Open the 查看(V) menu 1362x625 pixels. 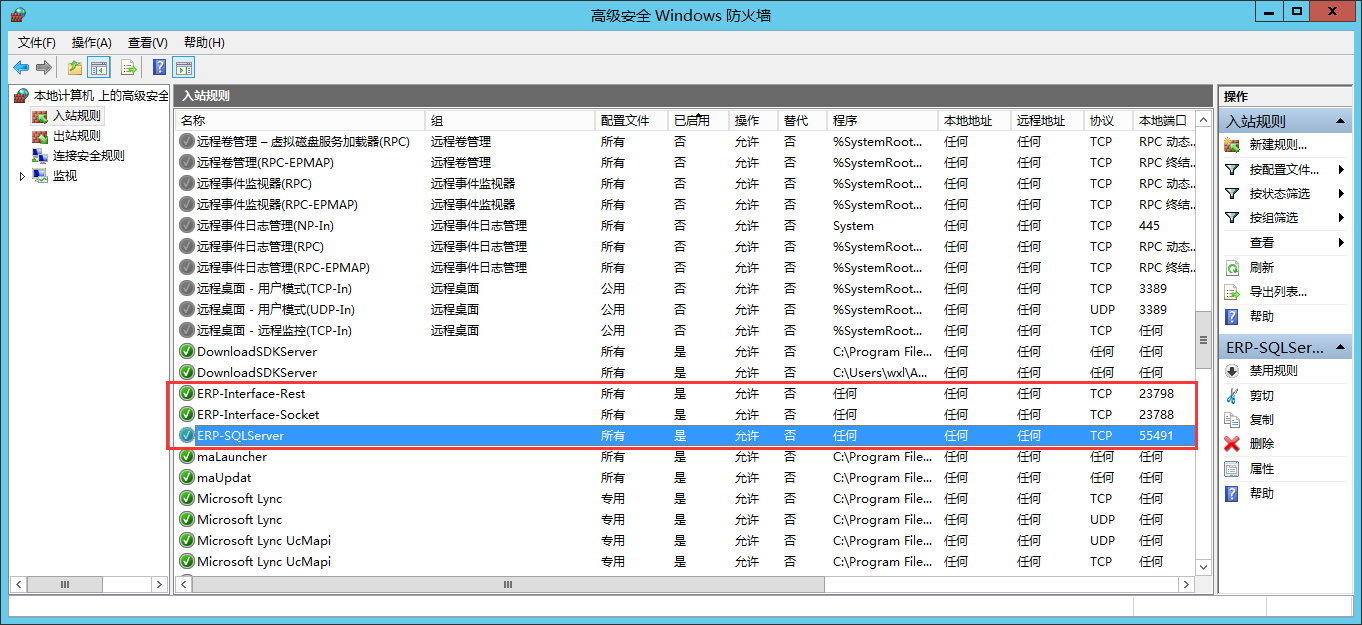[x=147, y=43]
